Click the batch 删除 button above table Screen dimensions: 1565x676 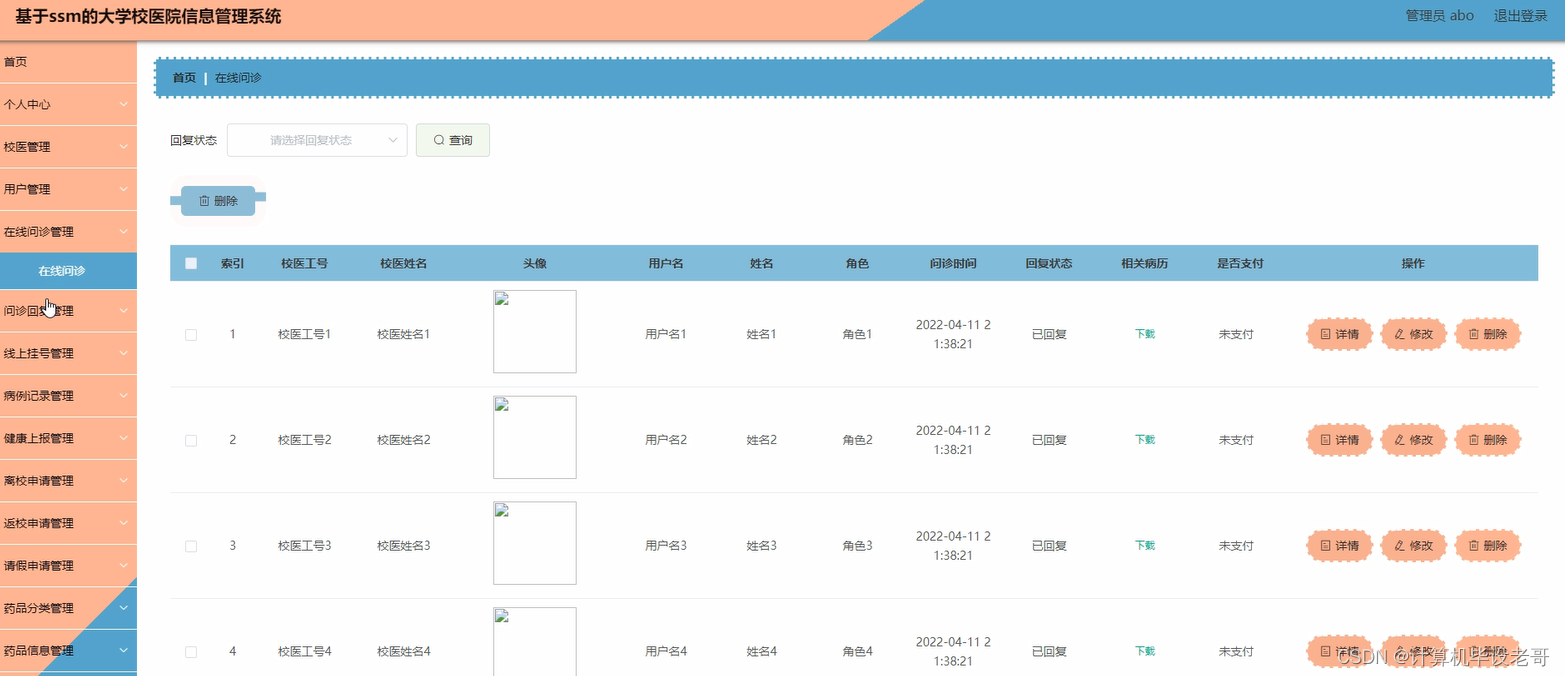(218, 201)
